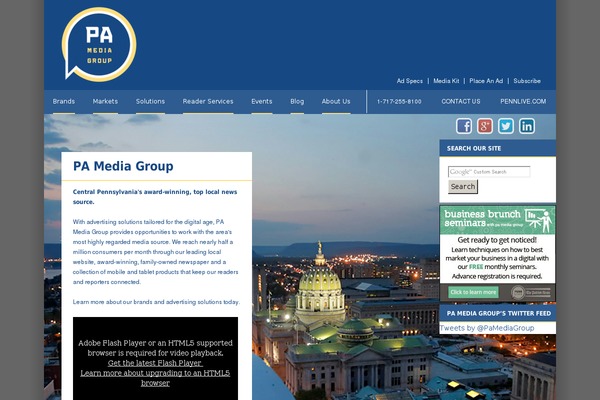Click the 'SEARCH OUR SITE' header

pos(474,149)
